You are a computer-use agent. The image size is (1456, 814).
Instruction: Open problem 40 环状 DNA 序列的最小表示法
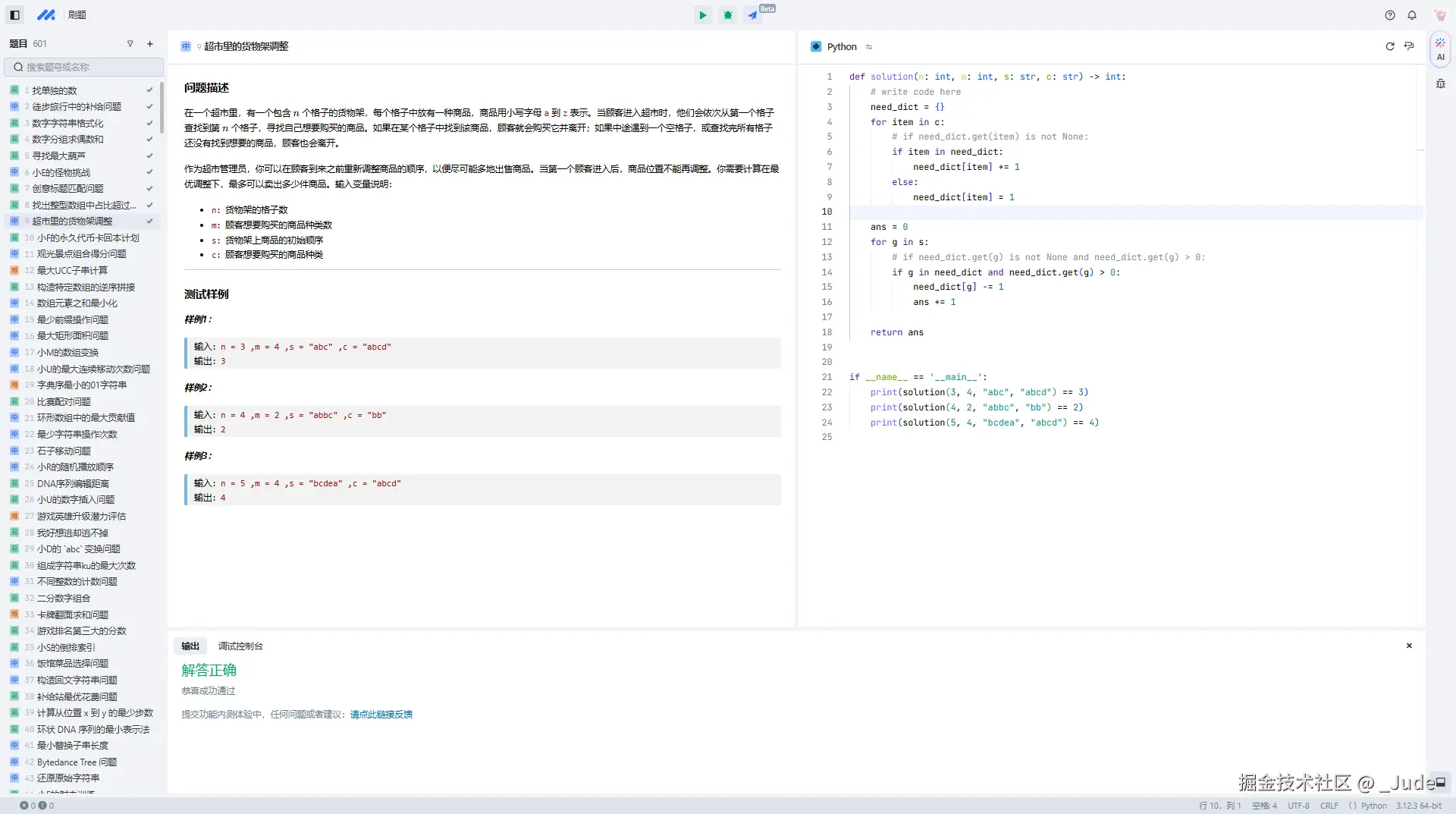82,730
